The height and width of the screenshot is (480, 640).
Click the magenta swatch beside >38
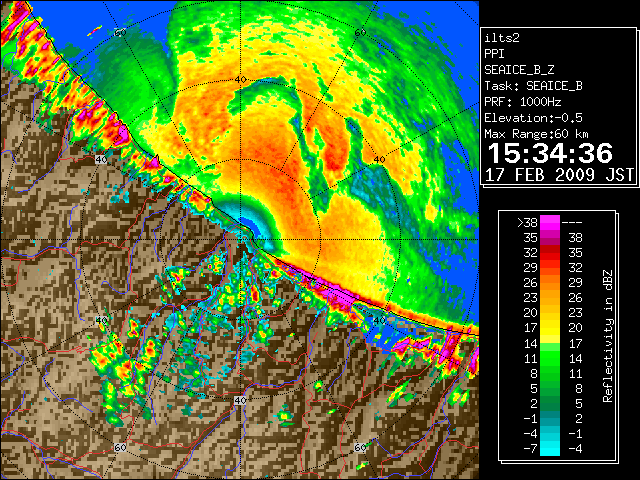point(550,223)
